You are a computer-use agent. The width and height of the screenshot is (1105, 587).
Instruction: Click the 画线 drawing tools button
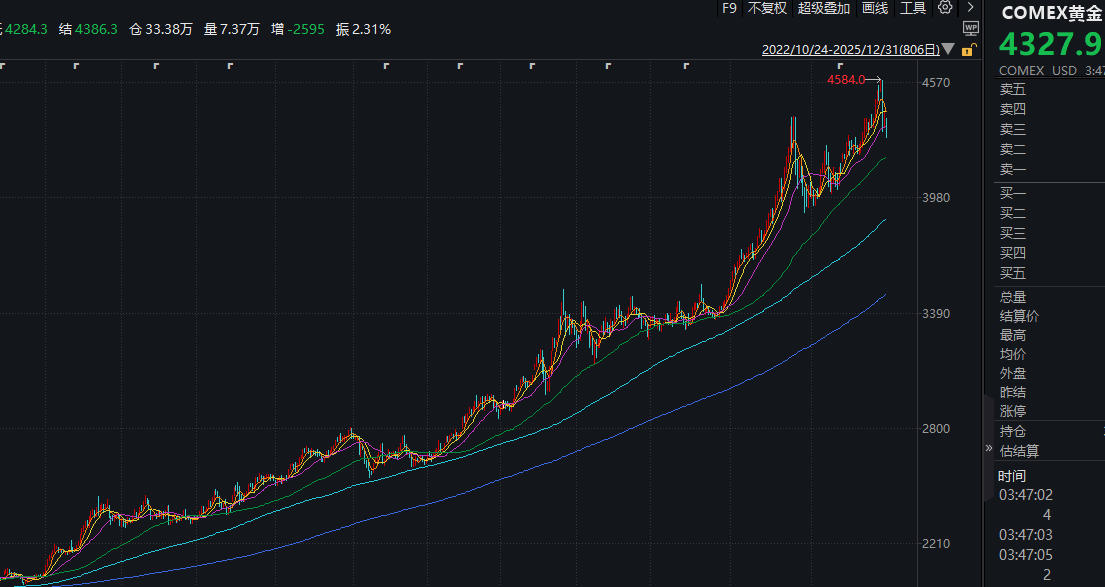pos(875,8)
